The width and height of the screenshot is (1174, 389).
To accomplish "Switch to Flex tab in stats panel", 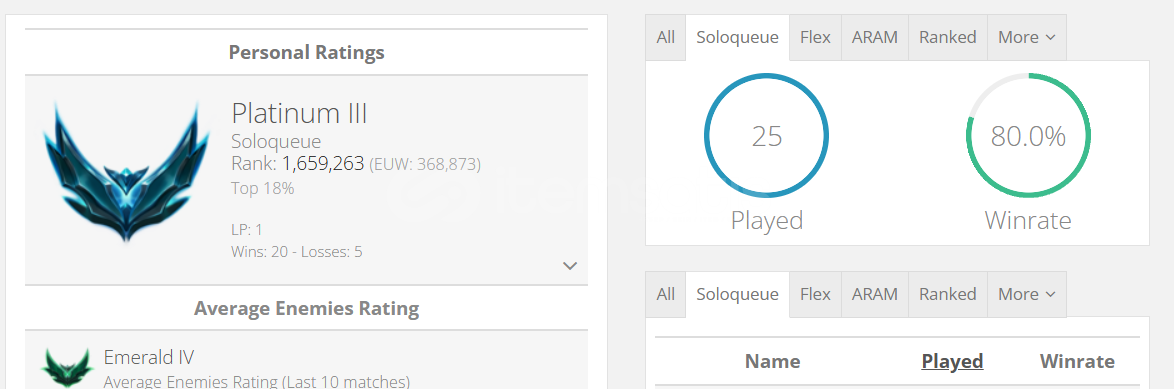I will tap(815, 37).
